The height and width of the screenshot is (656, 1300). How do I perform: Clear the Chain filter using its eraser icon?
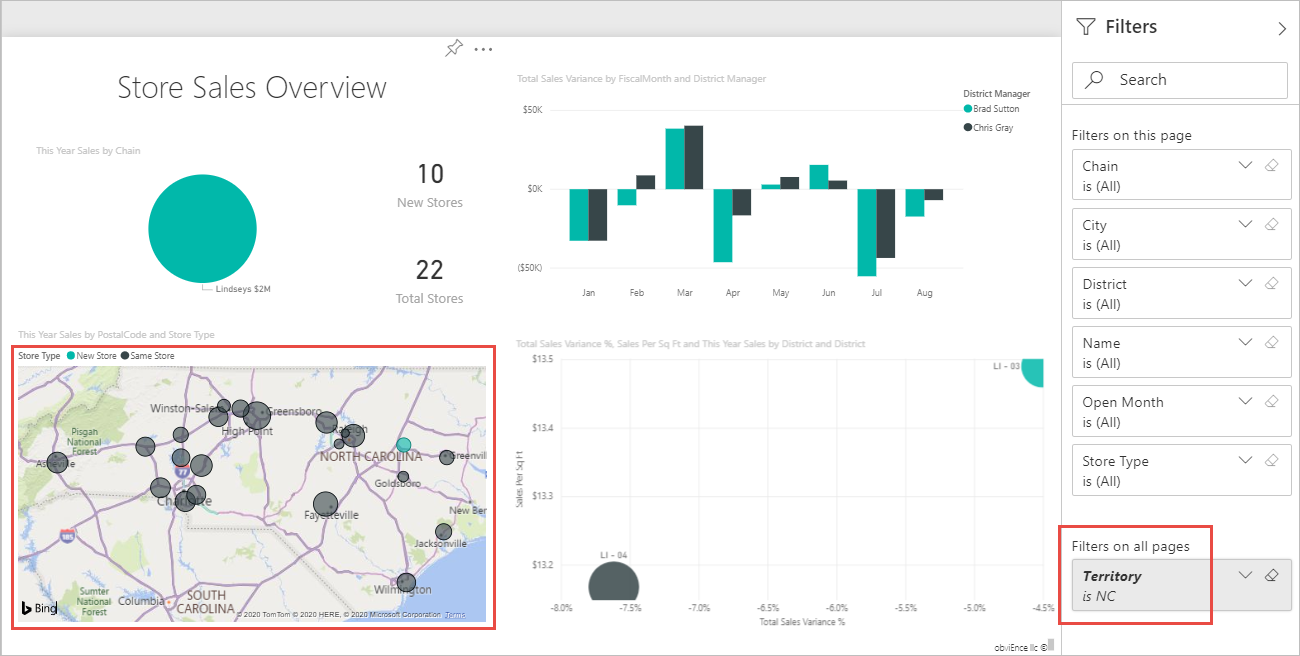(x=1271, y=165)
